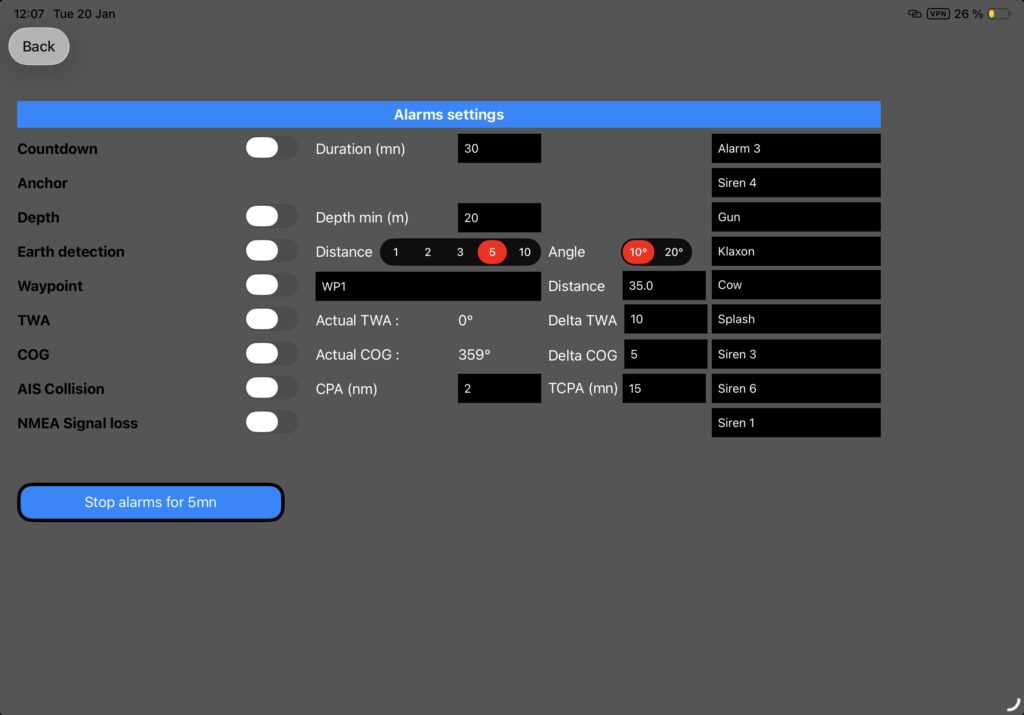Select the Cow sound for Waypoint
1024x715 pixels.
pyautogui.click(x=795, y=285)
